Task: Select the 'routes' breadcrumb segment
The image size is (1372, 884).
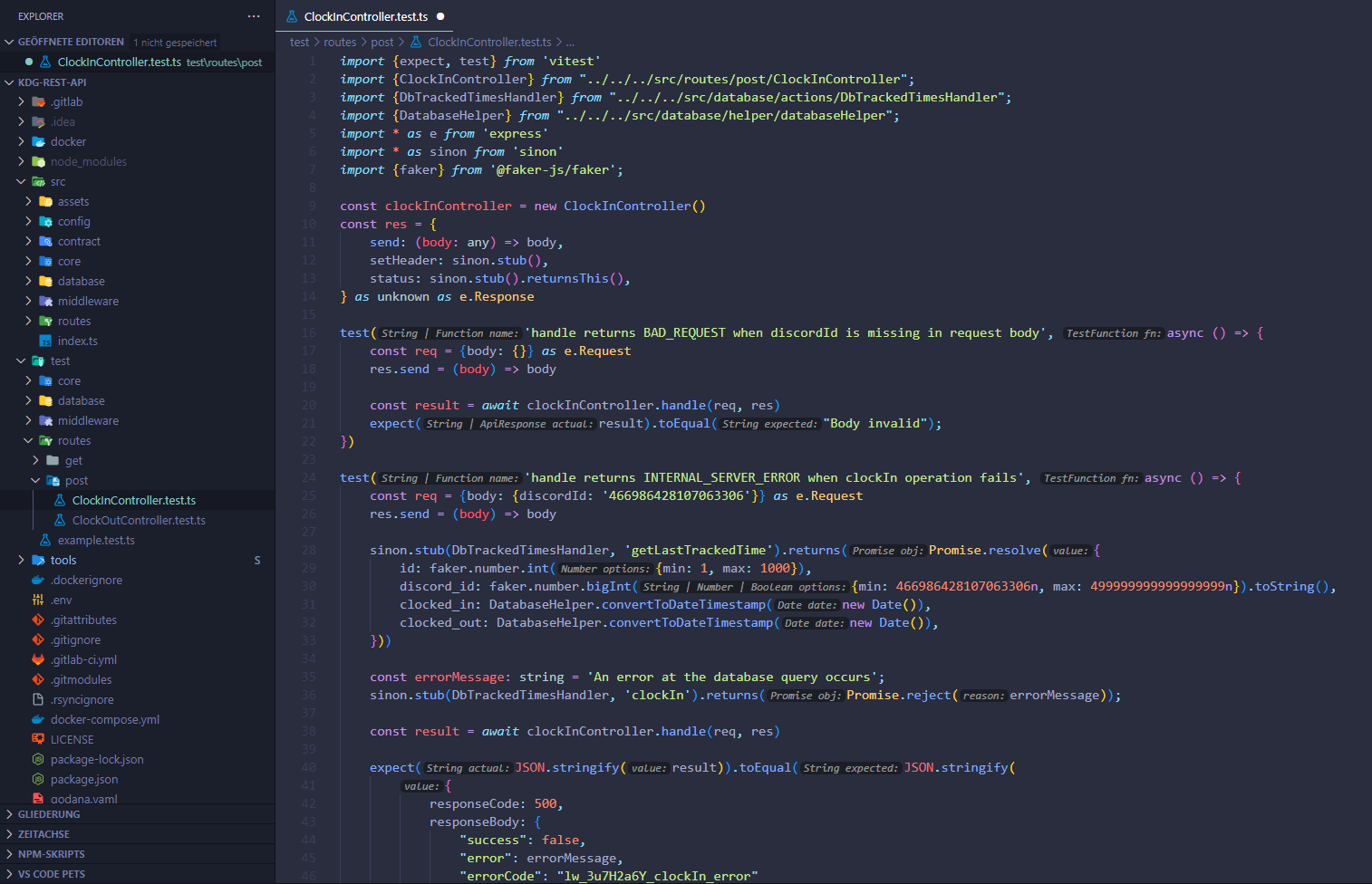Action: (340, 42)
